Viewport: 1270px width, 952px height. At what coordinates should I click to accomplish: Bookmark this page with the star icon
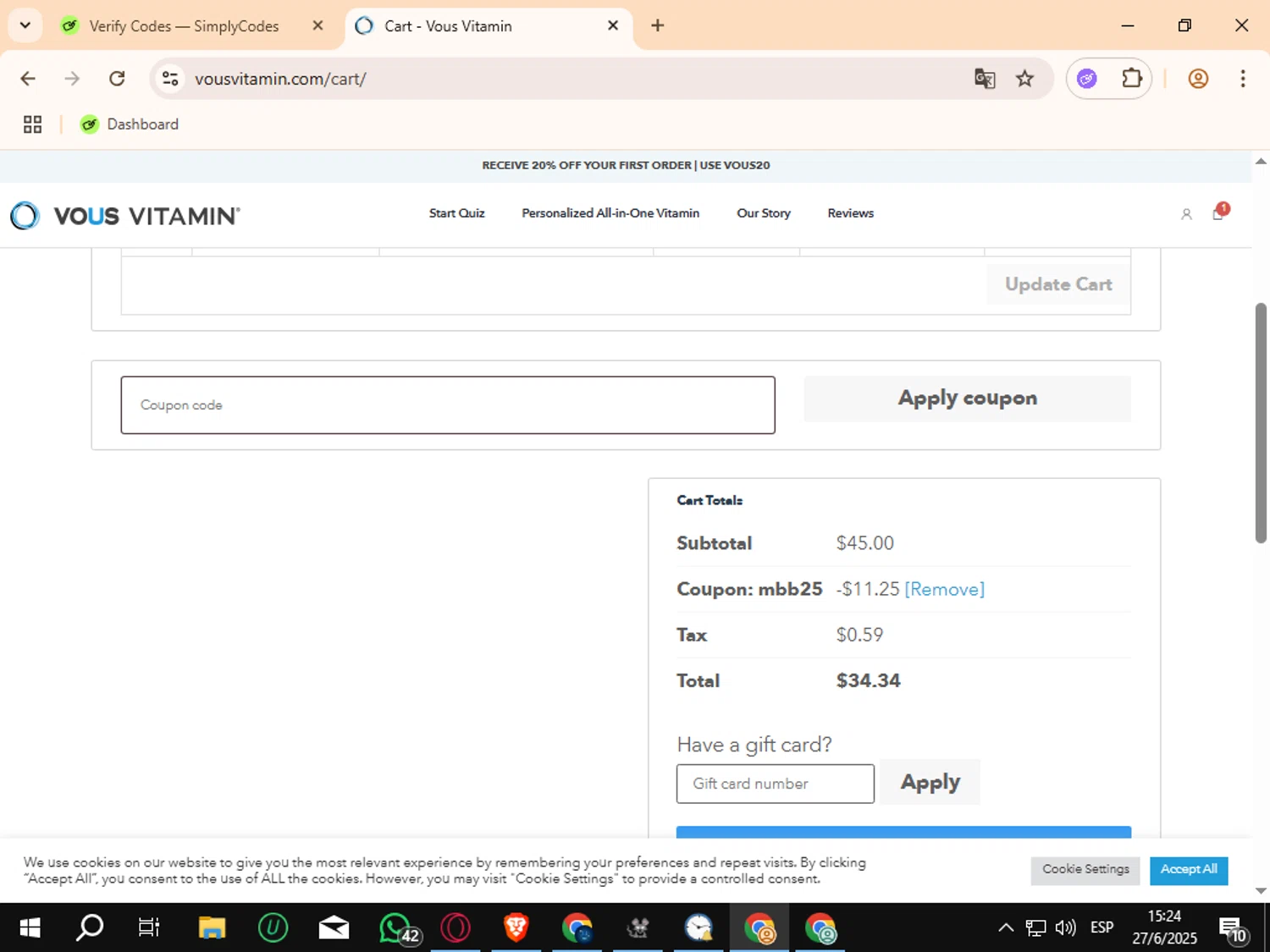1024,79
